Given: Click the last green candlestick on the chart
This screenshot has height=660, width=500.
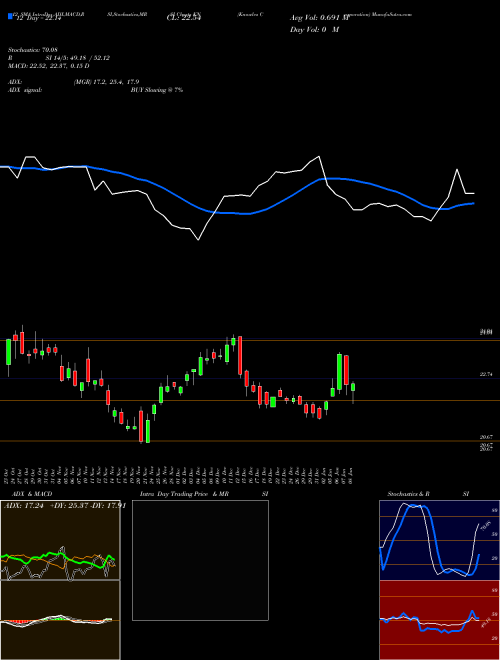Looking at the screenshot, I should [x=353, y=387].
